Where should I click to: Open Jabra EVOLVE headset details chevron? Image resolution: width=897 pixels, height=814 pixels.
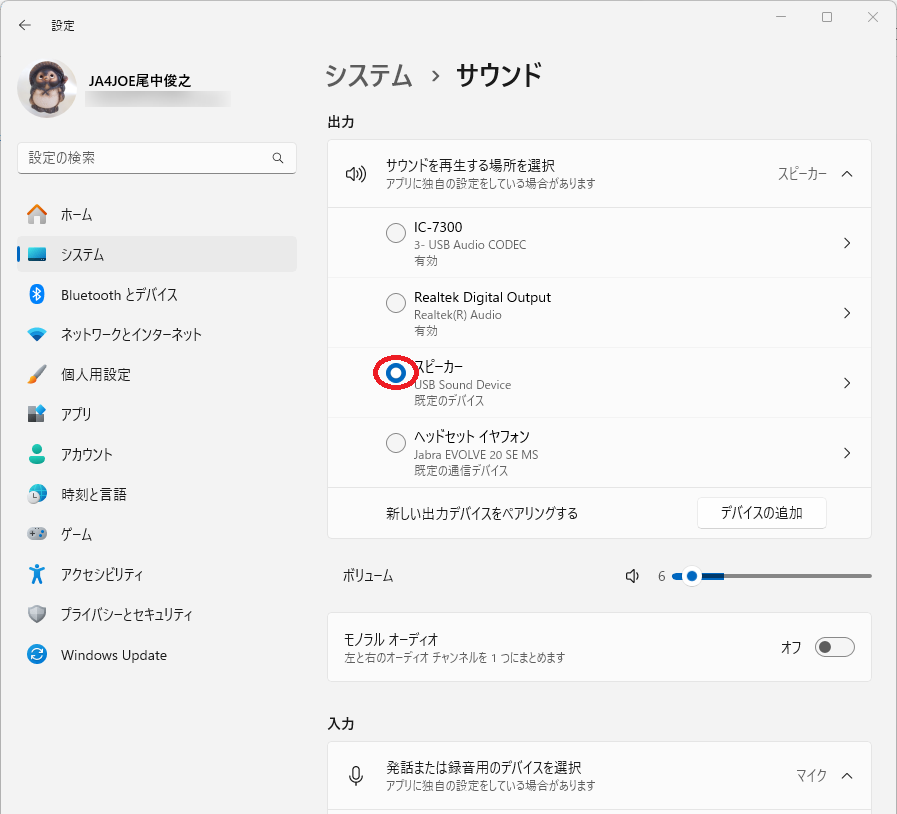pos(847,453)
